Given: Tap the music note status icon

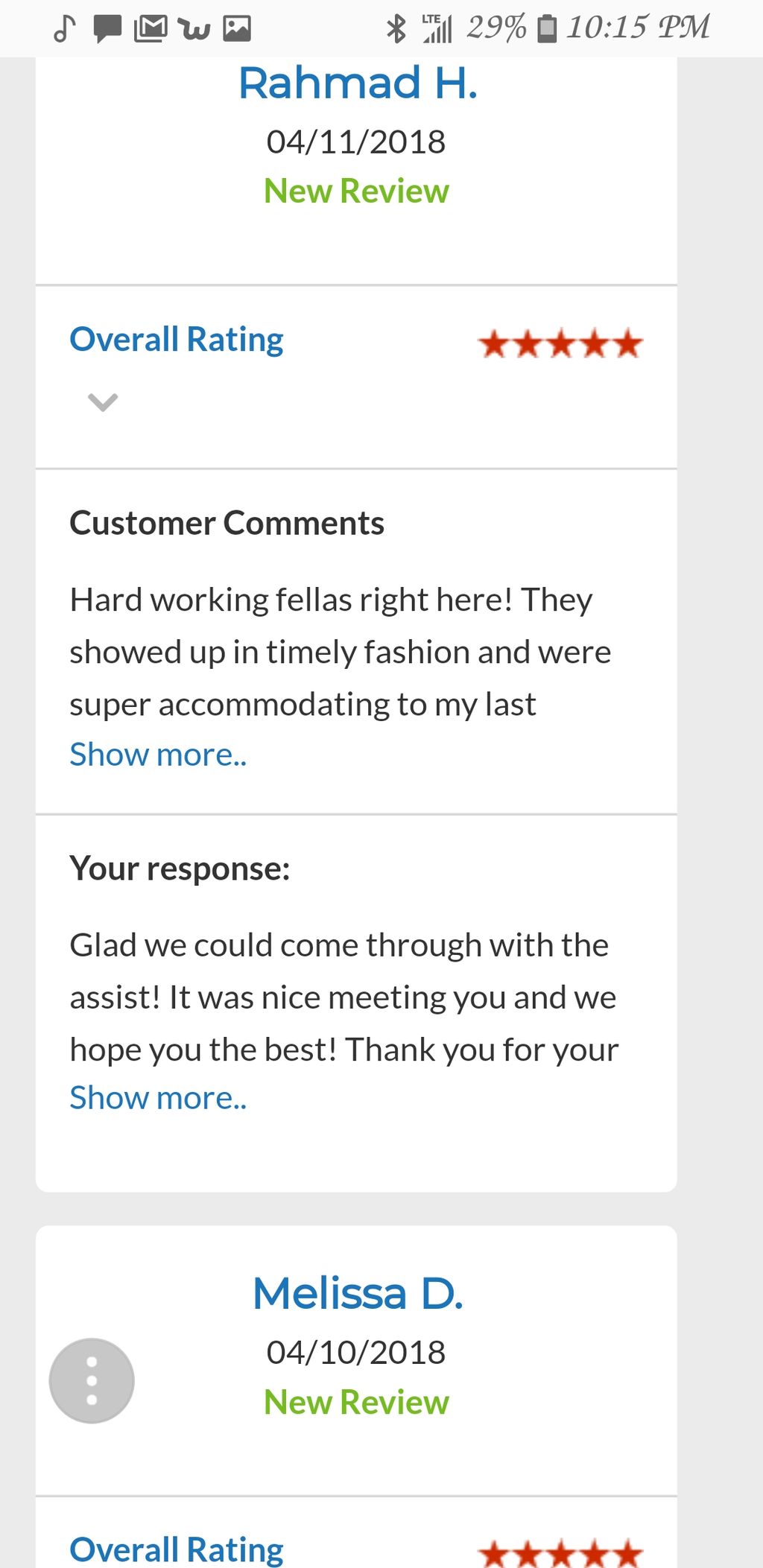Looking at the screenshot, I should pos(65,28).
